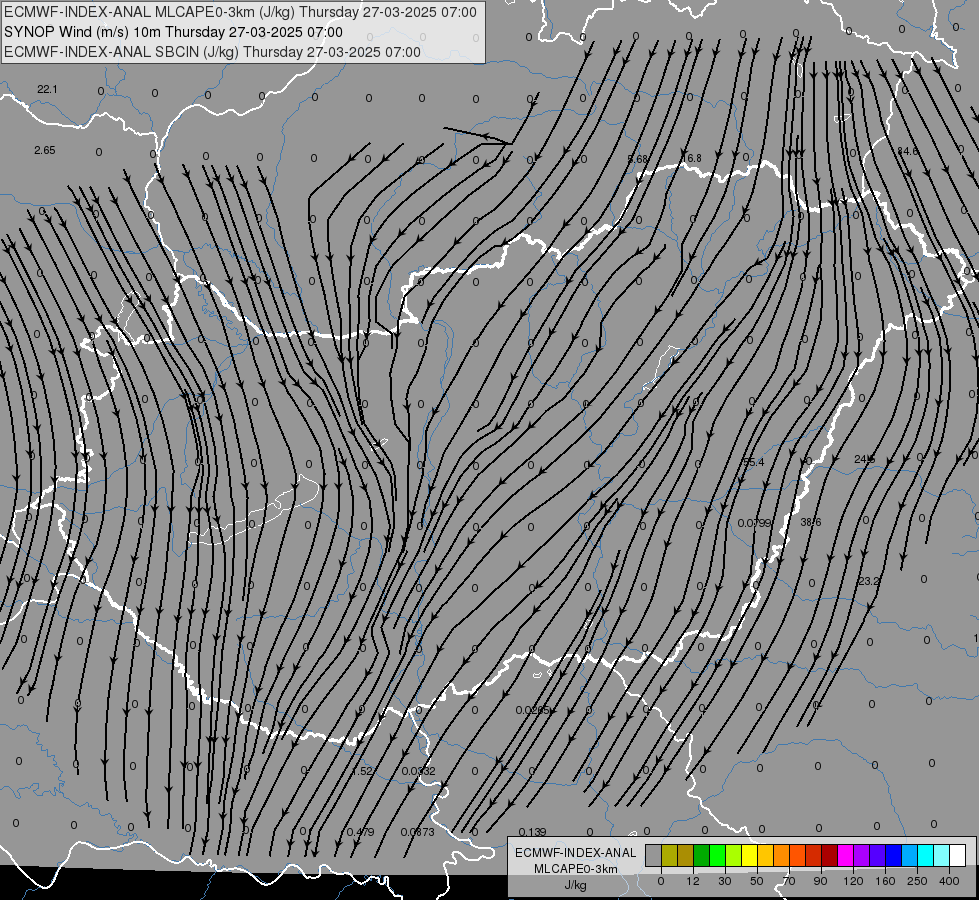This screenshot has width=979, height=900.
Task: Click the legend label MLCAPE0-3km
Action: click(x=576, y=869)
